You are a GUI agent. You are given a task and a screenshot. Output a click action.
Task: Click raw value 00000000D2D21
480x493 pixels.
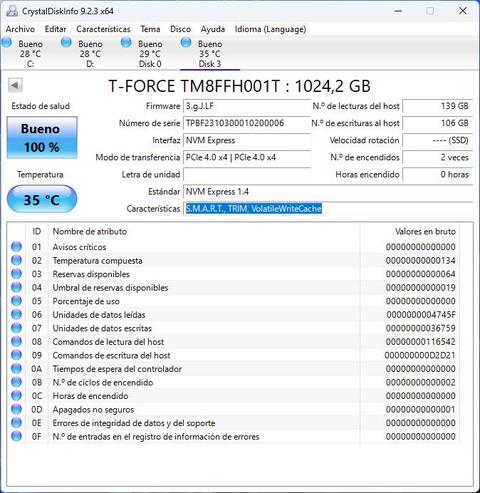(420, 355)
